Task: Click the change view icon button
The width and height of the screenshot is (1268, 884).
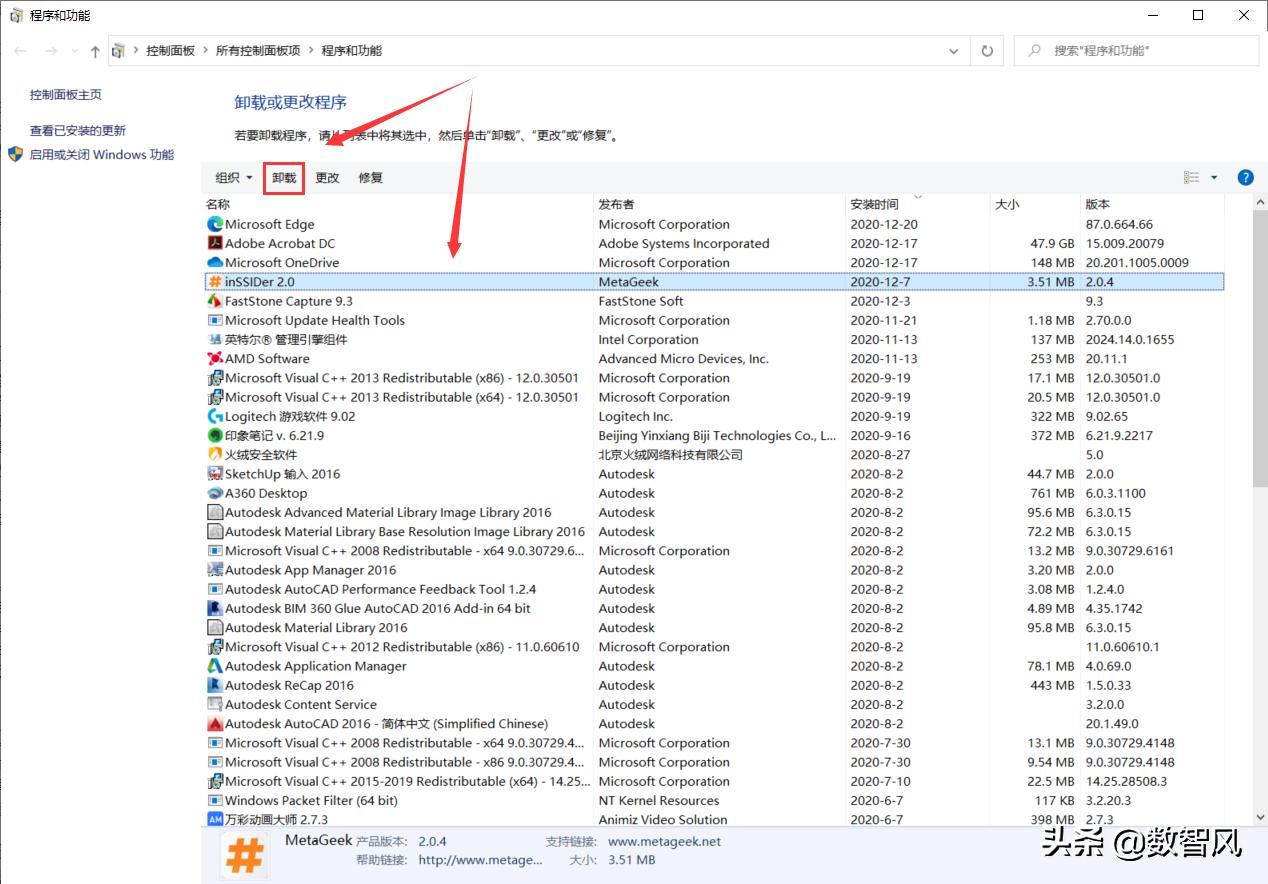Action: pyautogui.click(x=1191, y=177)
